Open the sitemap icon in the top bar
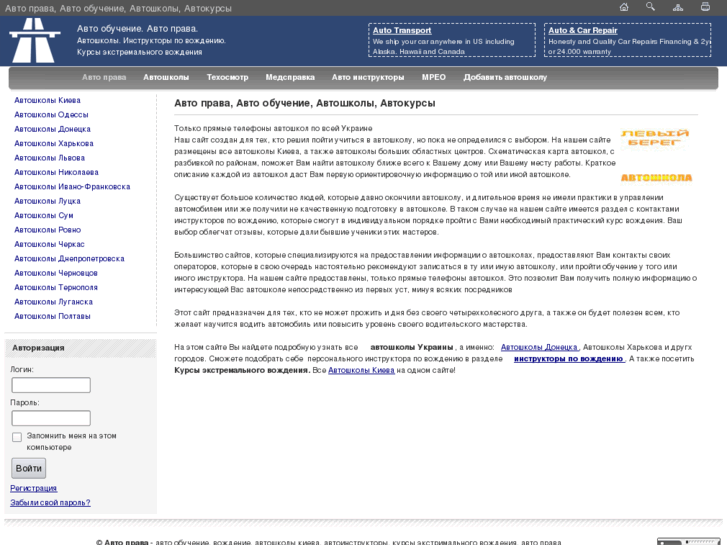 678,7
